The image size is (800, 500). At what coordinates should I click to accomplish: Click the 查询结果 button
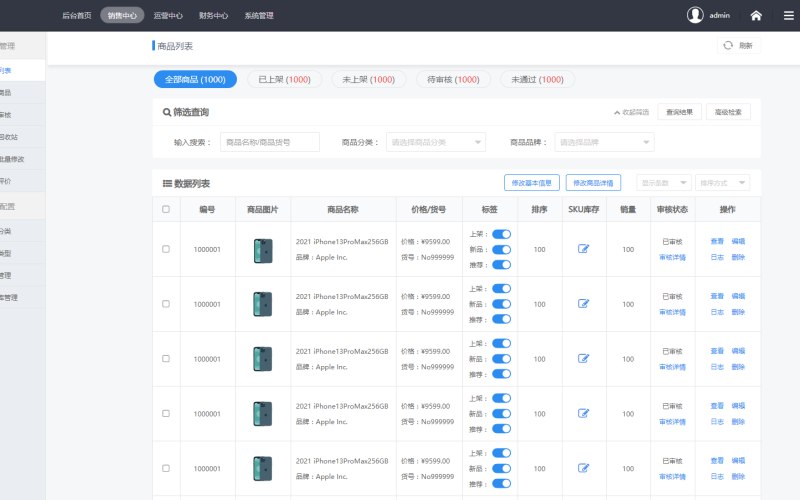(680, 112)
